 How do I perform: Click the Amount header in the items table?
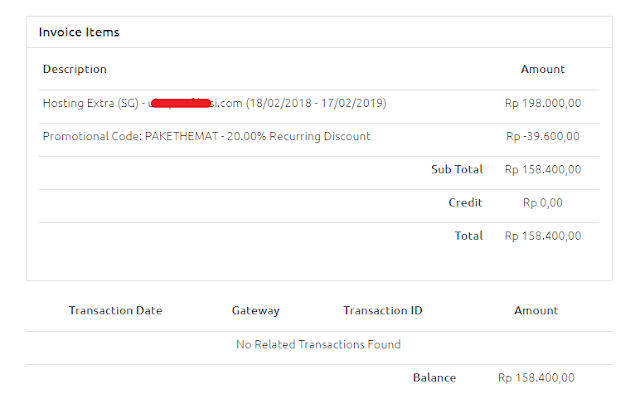[542, 70]
